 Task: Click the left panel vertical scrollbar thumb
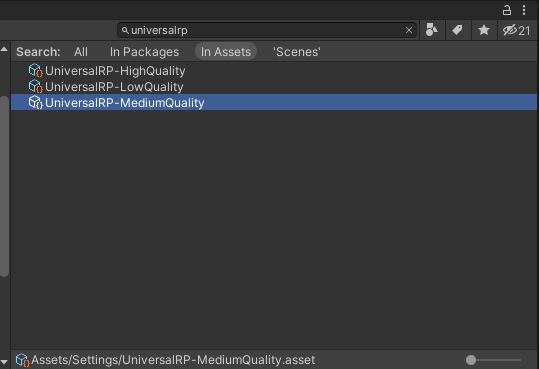4,186
